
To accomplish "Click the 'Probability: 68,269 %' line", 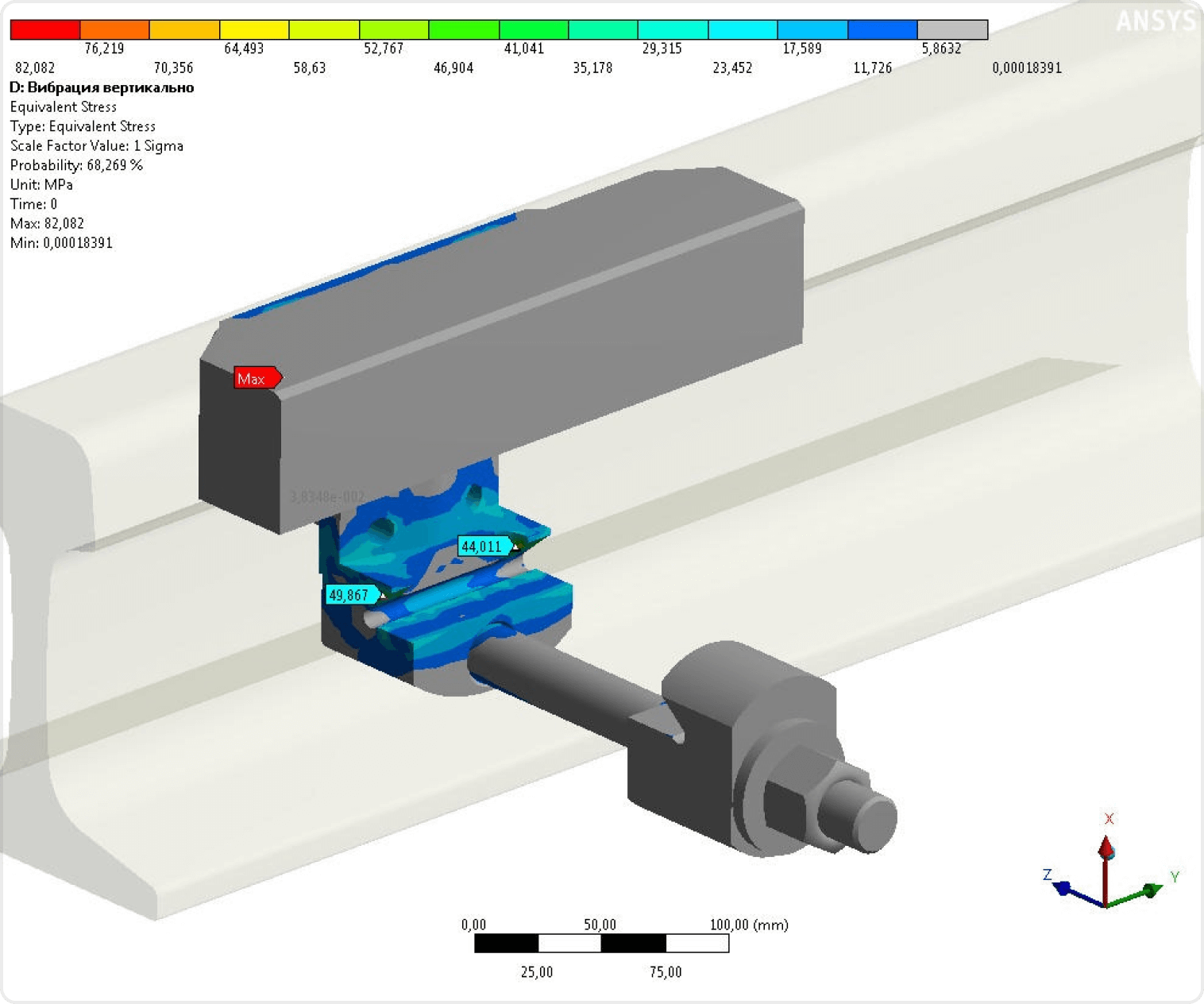I will pos(76,165).
